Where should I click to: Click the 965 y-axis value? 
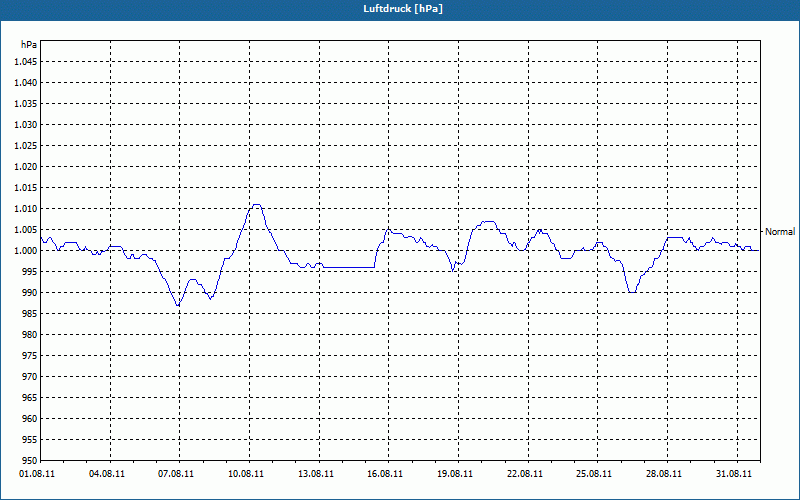coord(31,397)
